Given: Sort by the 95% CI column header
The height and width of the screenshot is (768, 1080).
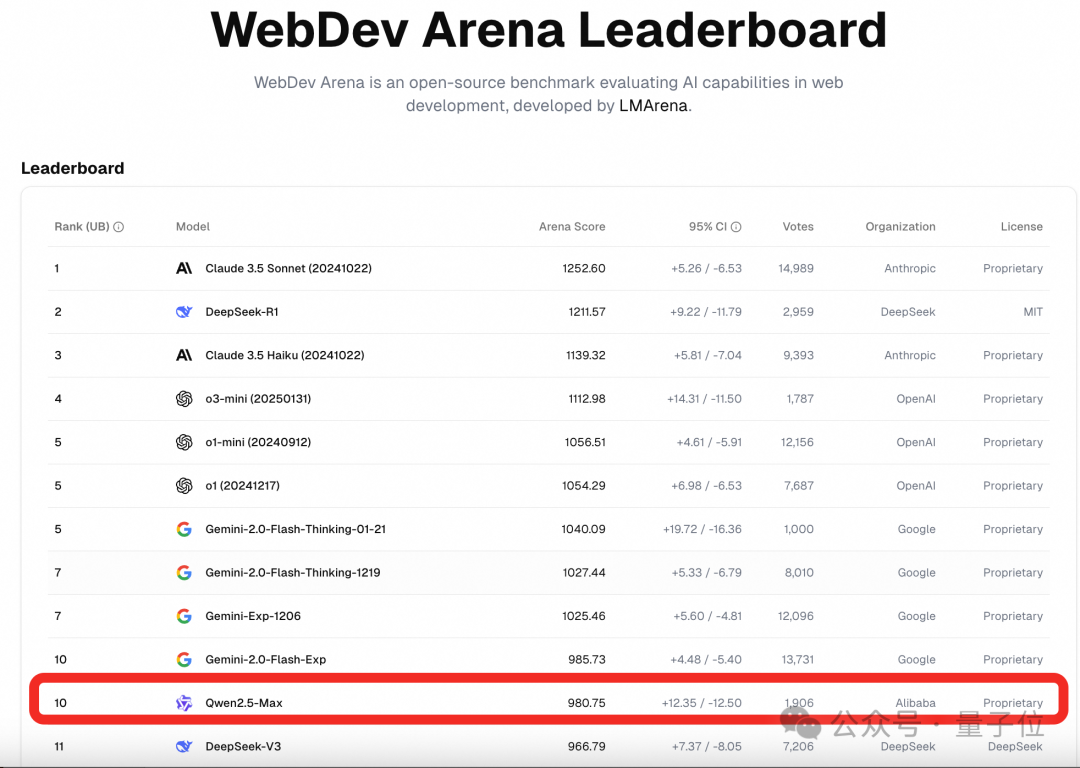Looking at the screenshot, I should [707, 227].
